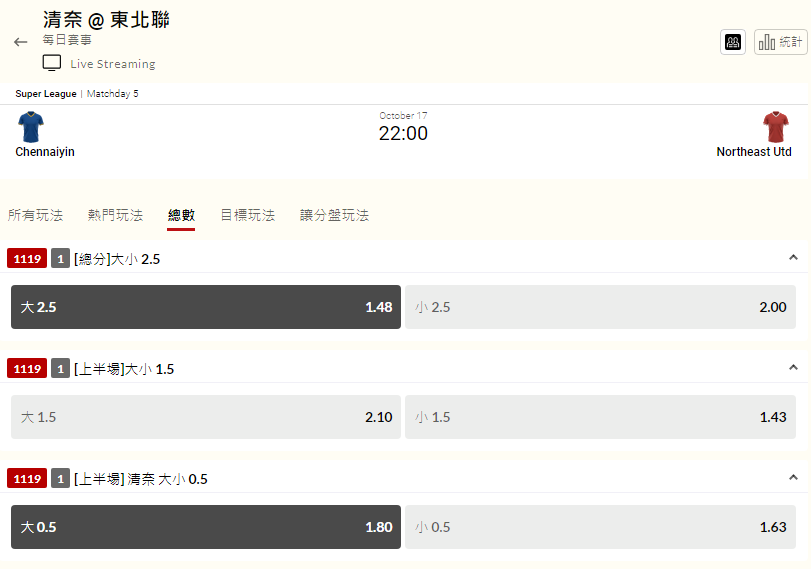Viewport: 811px width, 569px height.
Task: Click the blue Chennaiyin jersey icon
Action: [x=31, y=127]
